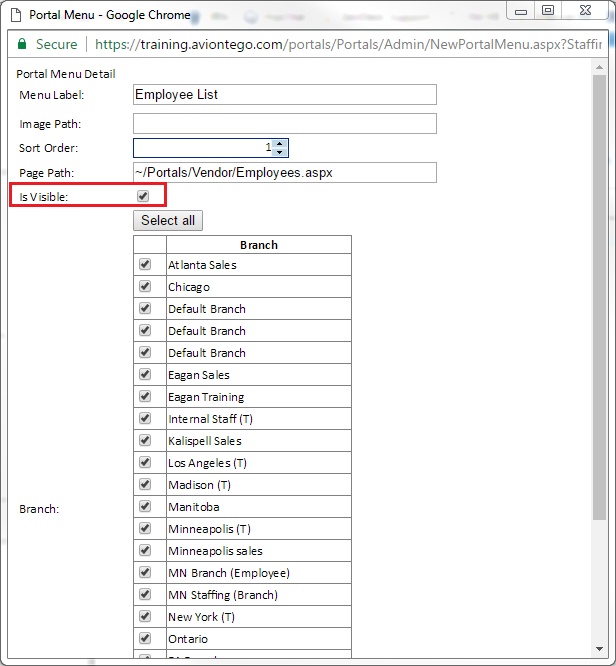Click the New York (T) name

point(201,617)
